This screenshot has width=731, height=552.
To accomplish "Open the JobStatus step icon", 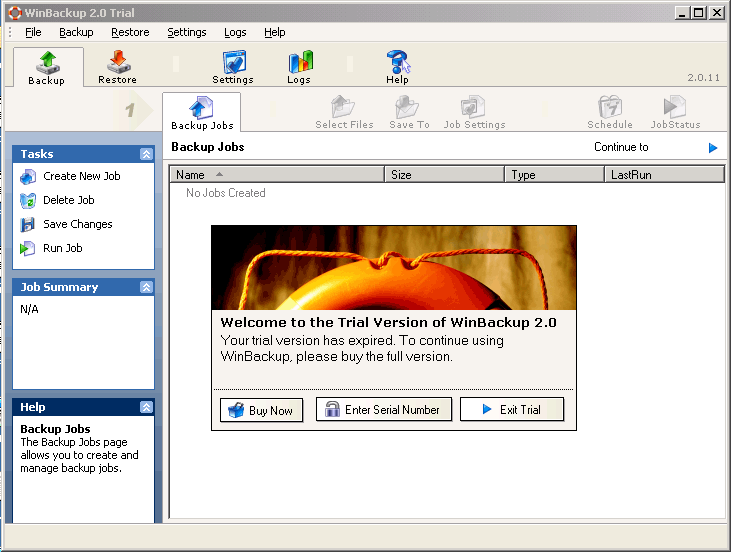I will (676, 112).
